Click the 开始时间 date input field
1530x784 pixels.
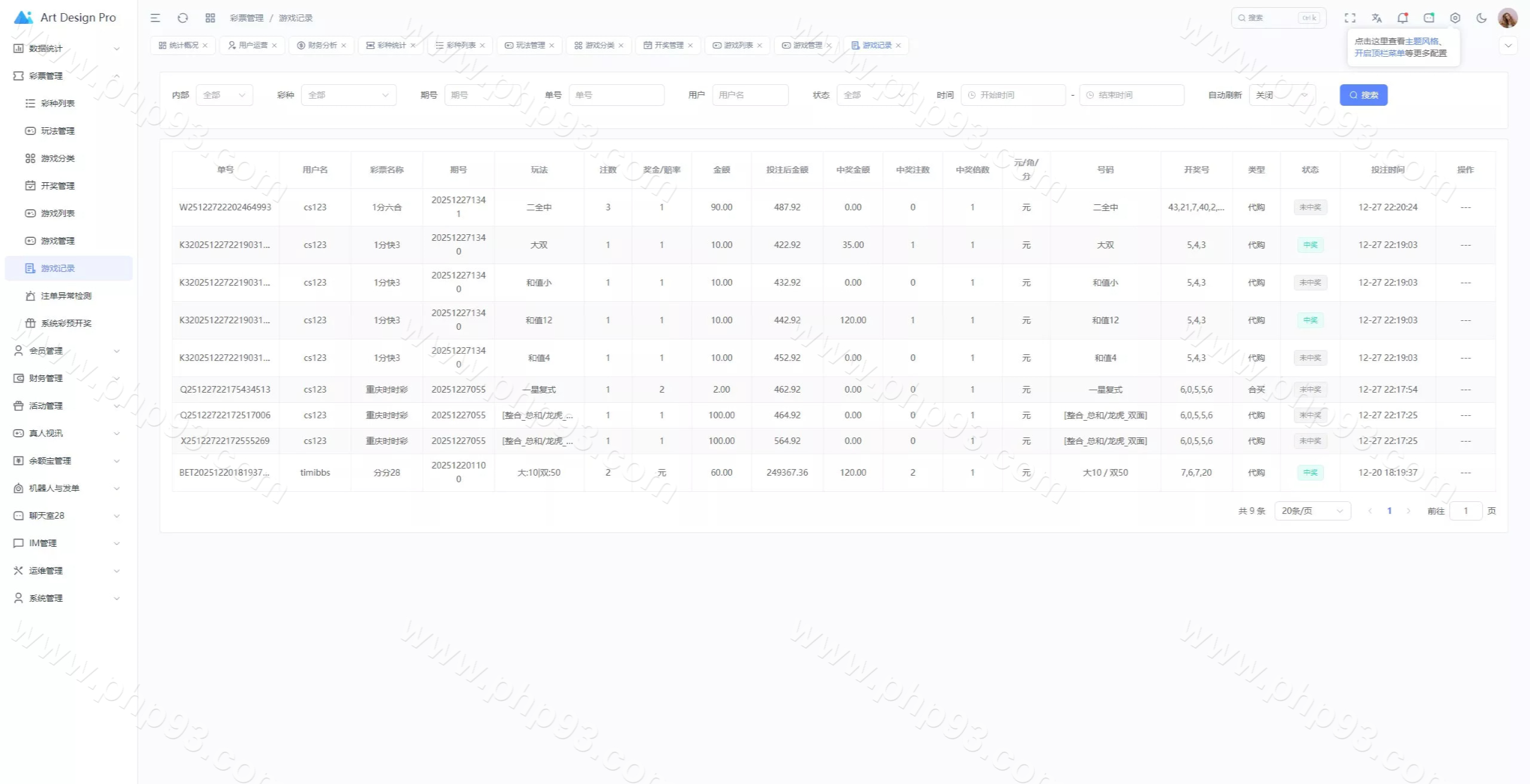[1013, 95]
